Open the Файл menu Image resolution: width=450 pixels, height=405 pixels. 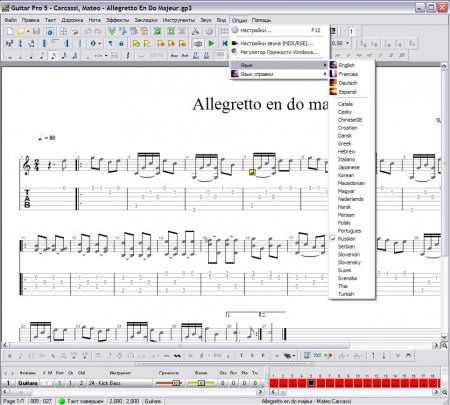11,20
